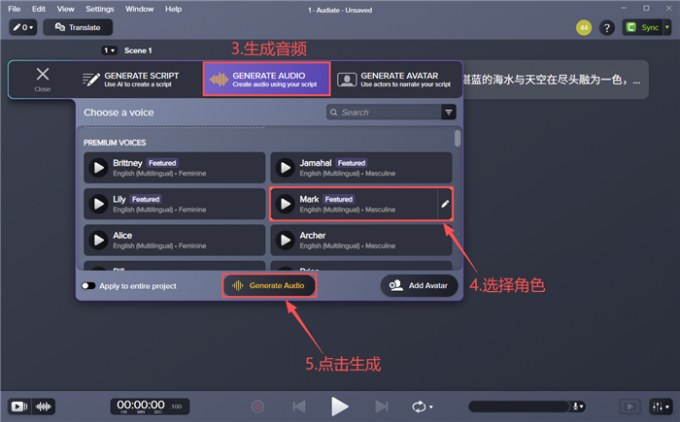
Task: Open the Settings menu
Action: (100, 9)
